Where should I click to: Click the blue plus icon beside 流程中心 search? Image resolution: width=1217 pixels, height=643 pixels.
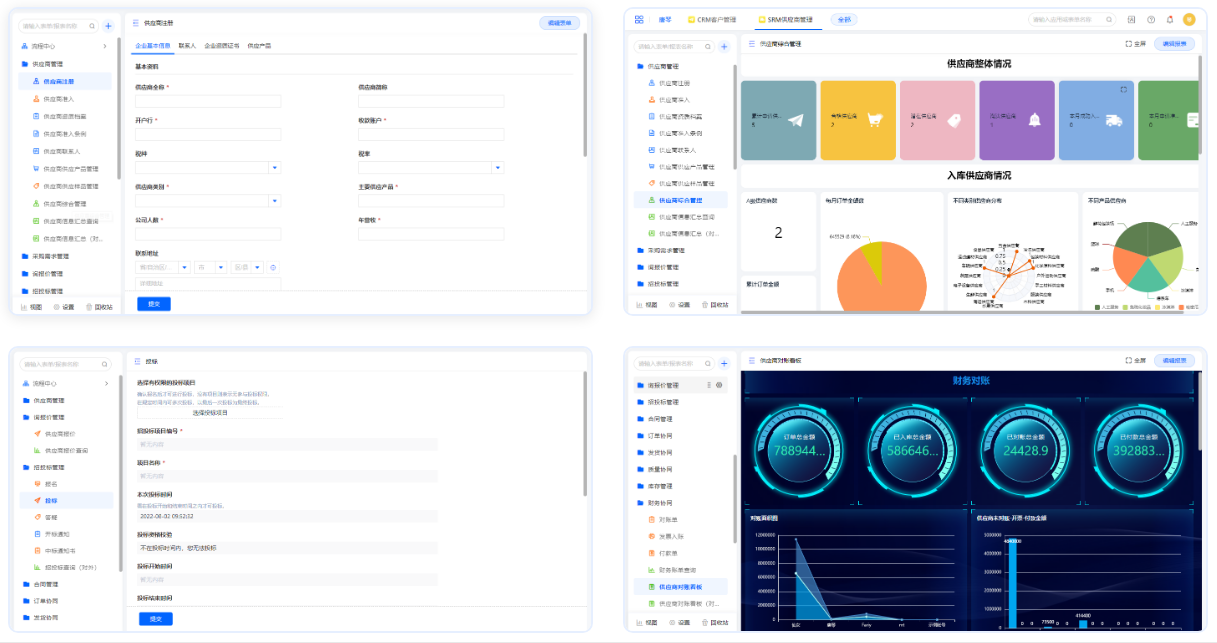click(x=108, y=26)
